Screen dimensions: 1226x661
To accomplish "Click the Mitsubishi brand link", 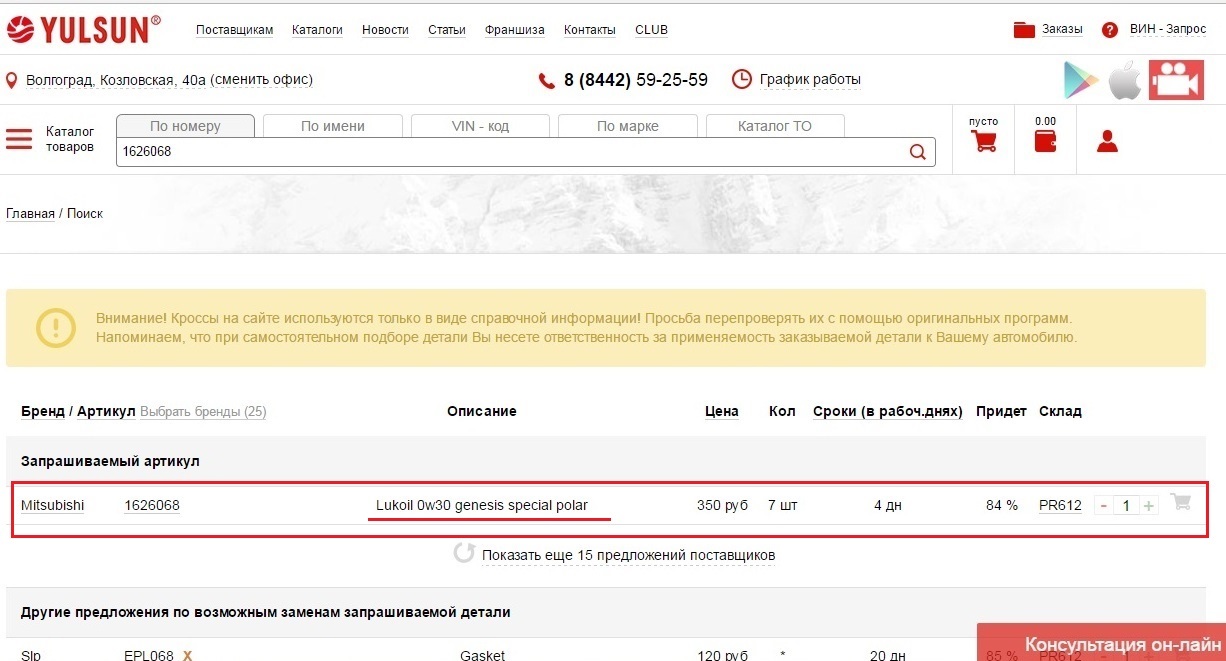I will (53, 506).
